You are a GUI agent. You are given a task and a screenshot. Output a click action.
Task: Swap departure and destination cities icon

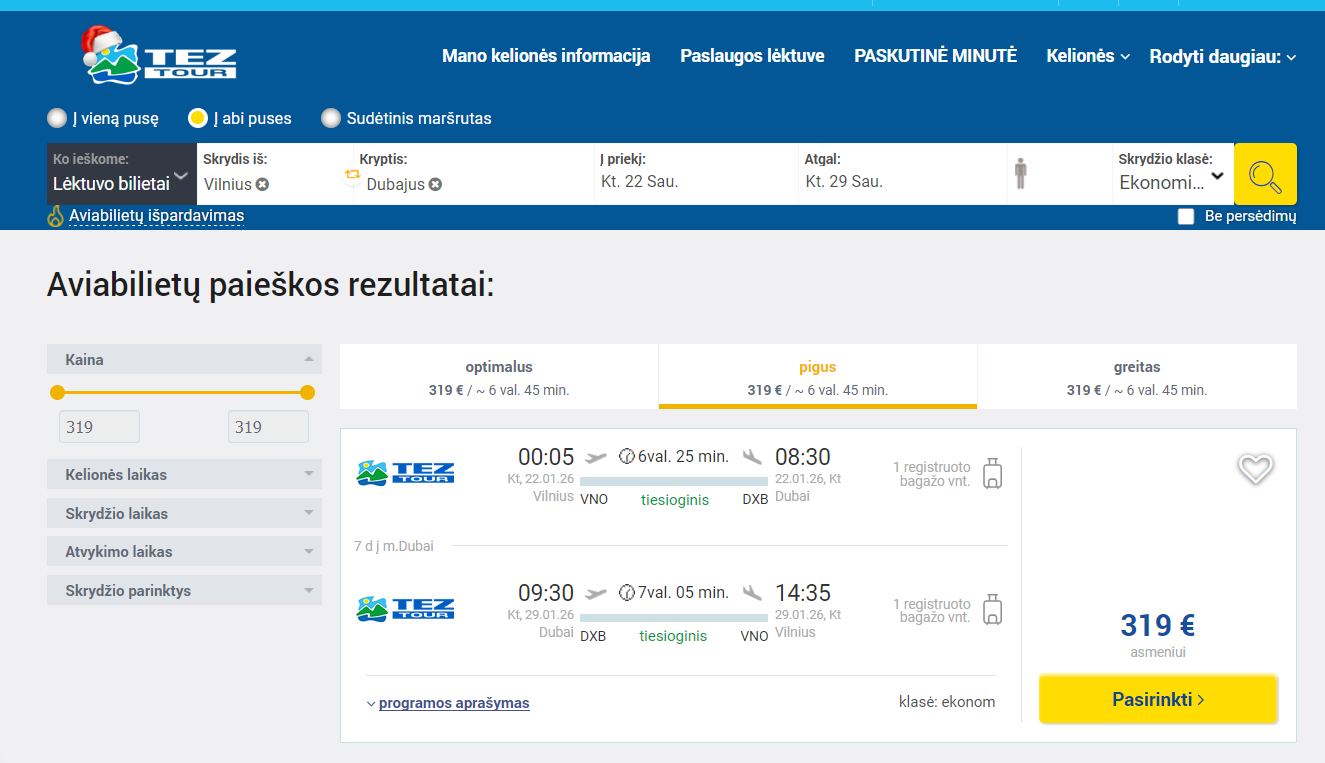click(352, 175)
